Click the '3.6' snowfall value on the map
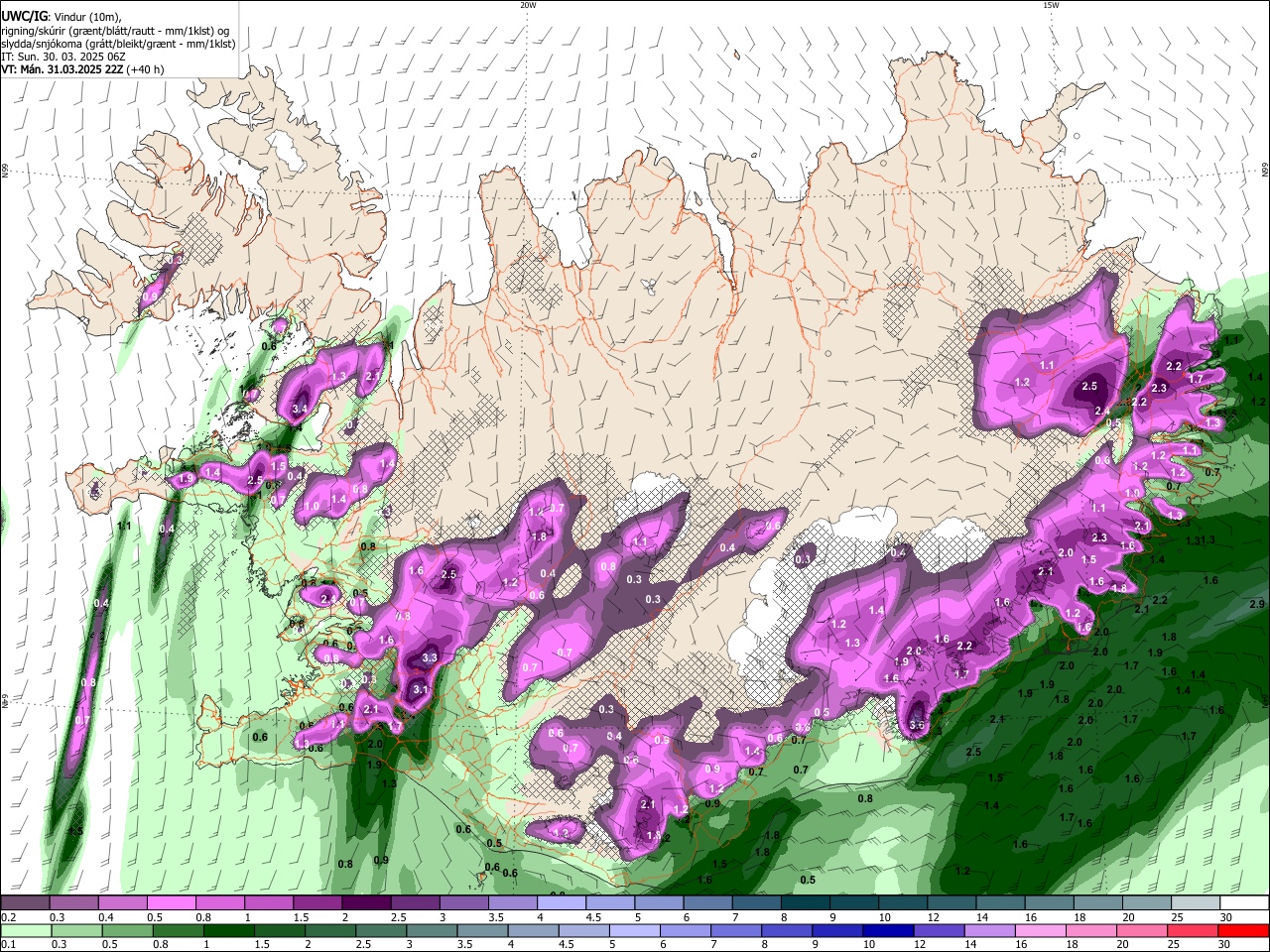Viewport: 1270px width, 952px height. 917,725
